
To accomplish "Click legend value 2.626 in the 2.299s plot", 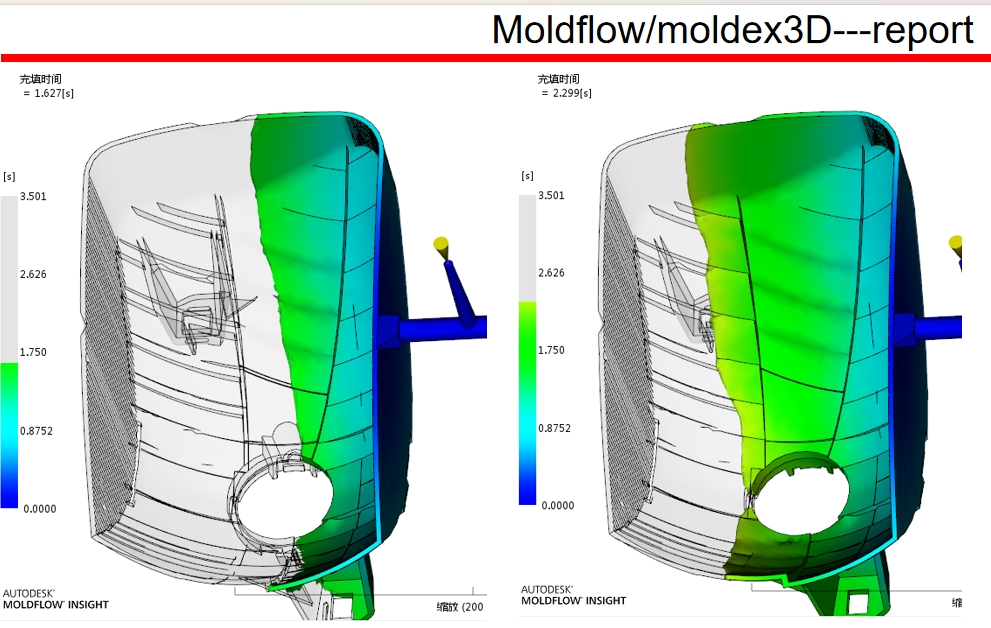I will tap(552, 273).
